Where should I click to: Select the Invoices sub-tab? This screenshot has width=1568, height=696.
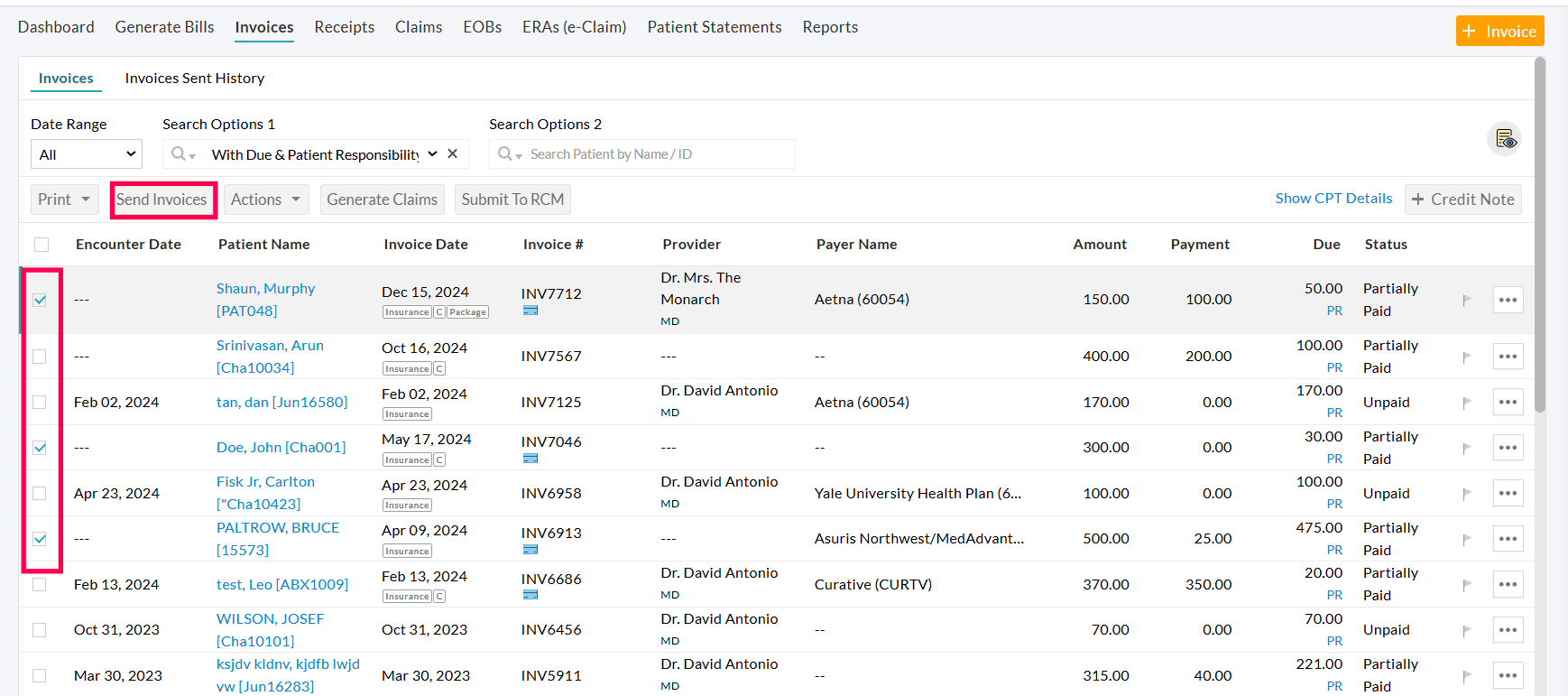pyautogui.click(x=66, y=79)
